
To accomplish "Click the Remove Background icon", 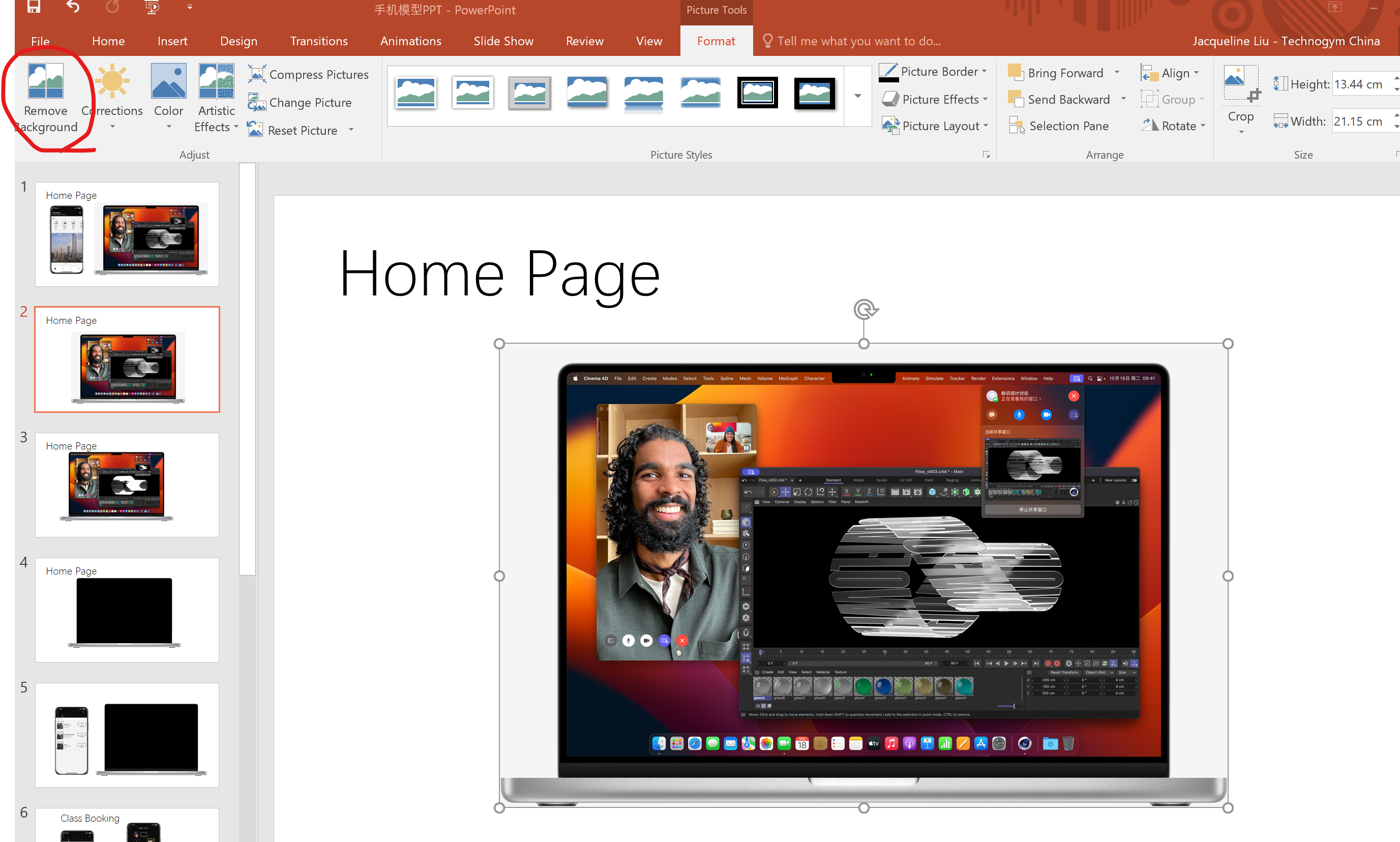I will click(45, 81).
